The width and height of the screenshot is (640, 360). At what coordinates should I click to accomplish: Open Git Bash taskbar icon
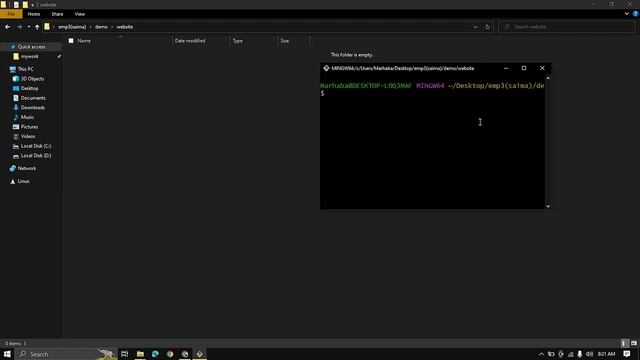click(200, 354)
